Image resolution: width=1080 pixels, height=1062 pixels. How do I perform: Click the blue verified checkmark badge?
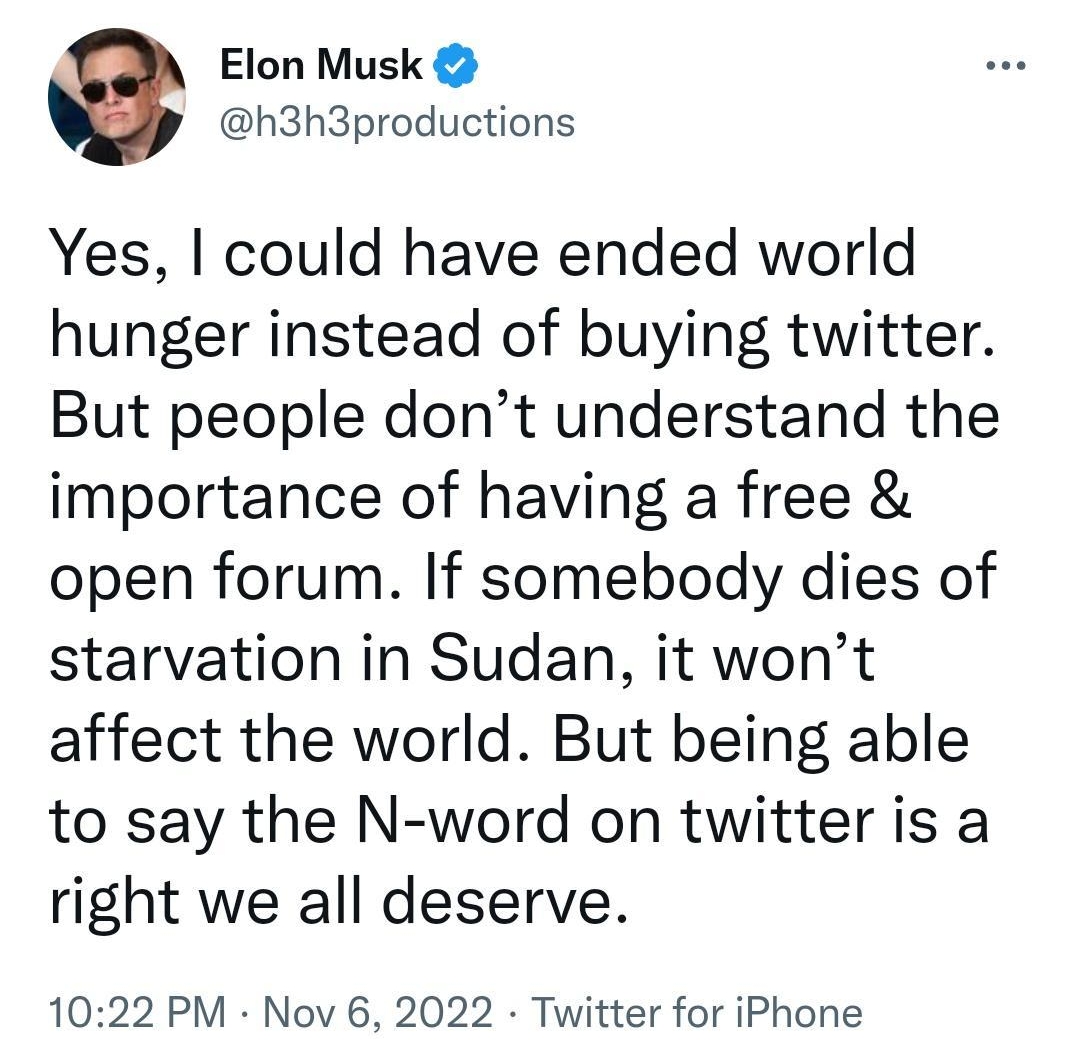pyautogui.click(x=455, y=64)
